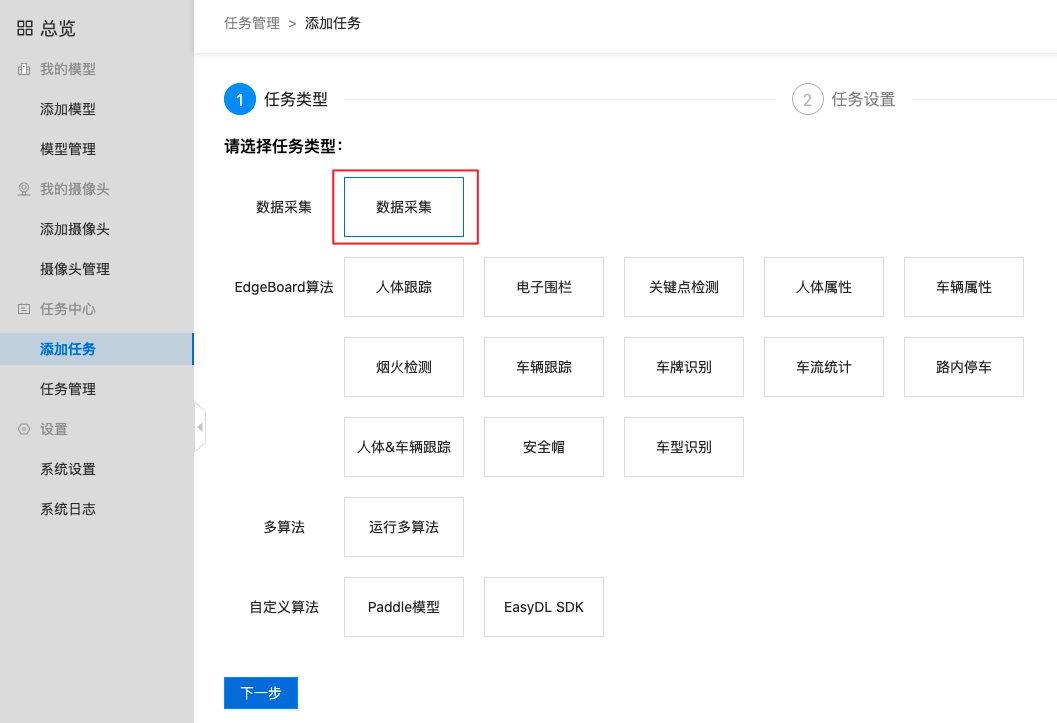Image resolution: width=1057 pixels, height=723 pixels.
Task: Select the 车辆属性 algorithm card
Action: (964, 287)
